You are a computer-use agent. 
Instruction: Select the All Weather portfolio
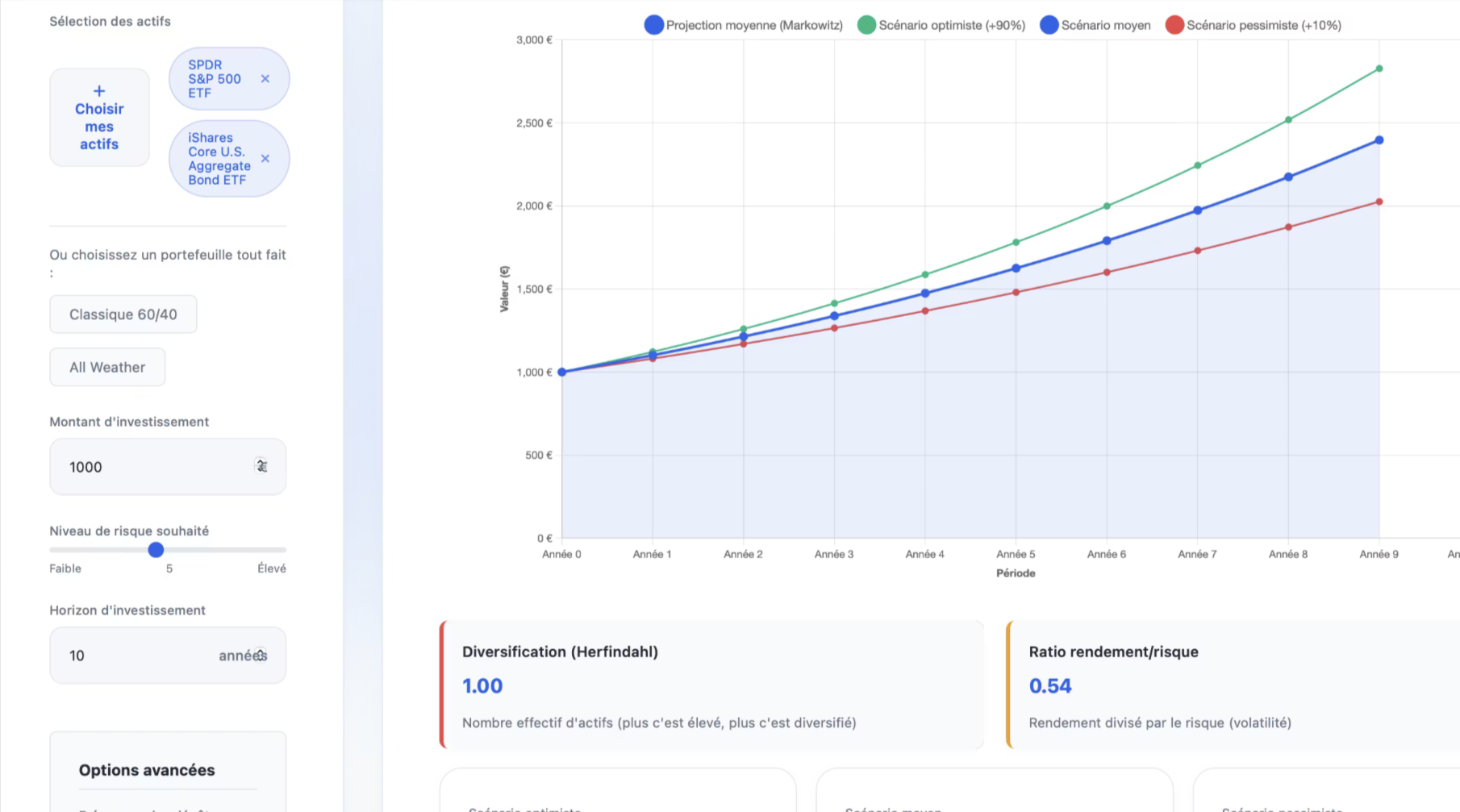[x=107, y=368]
